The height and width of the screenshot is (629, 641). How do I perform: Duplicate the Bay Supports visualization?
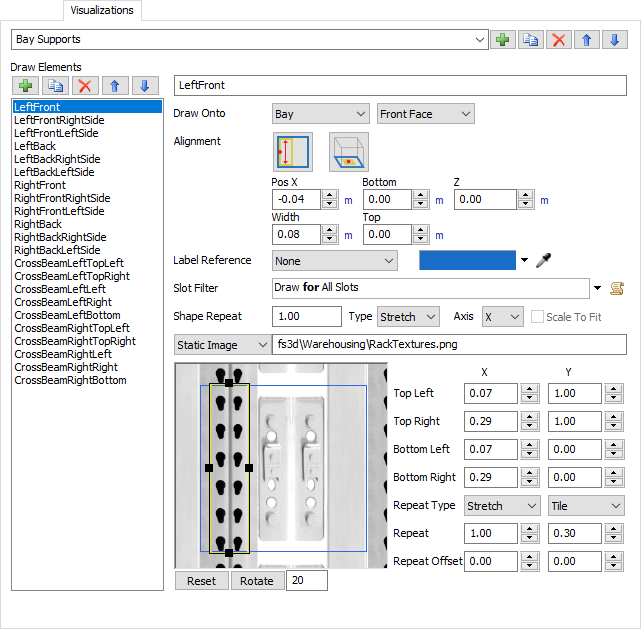531,40
